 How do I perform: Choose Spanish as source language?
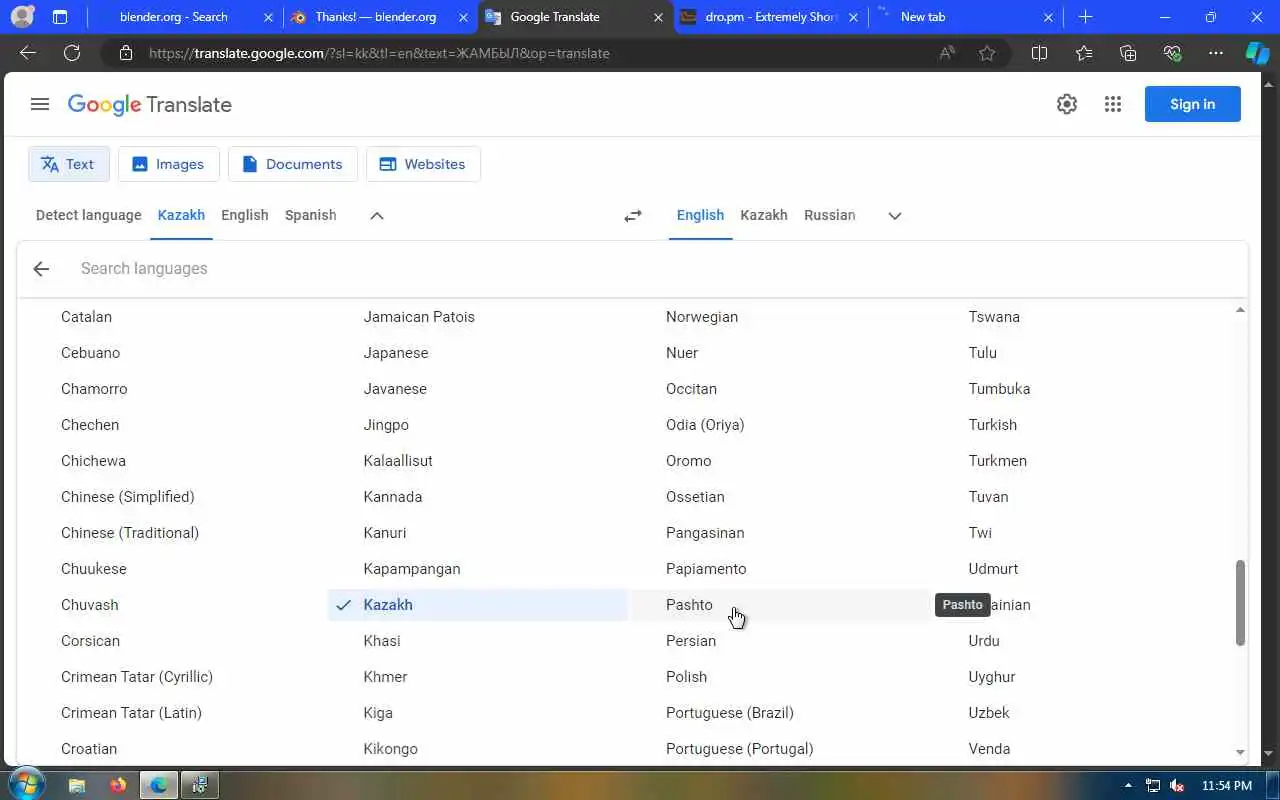[x=310, y=215]
